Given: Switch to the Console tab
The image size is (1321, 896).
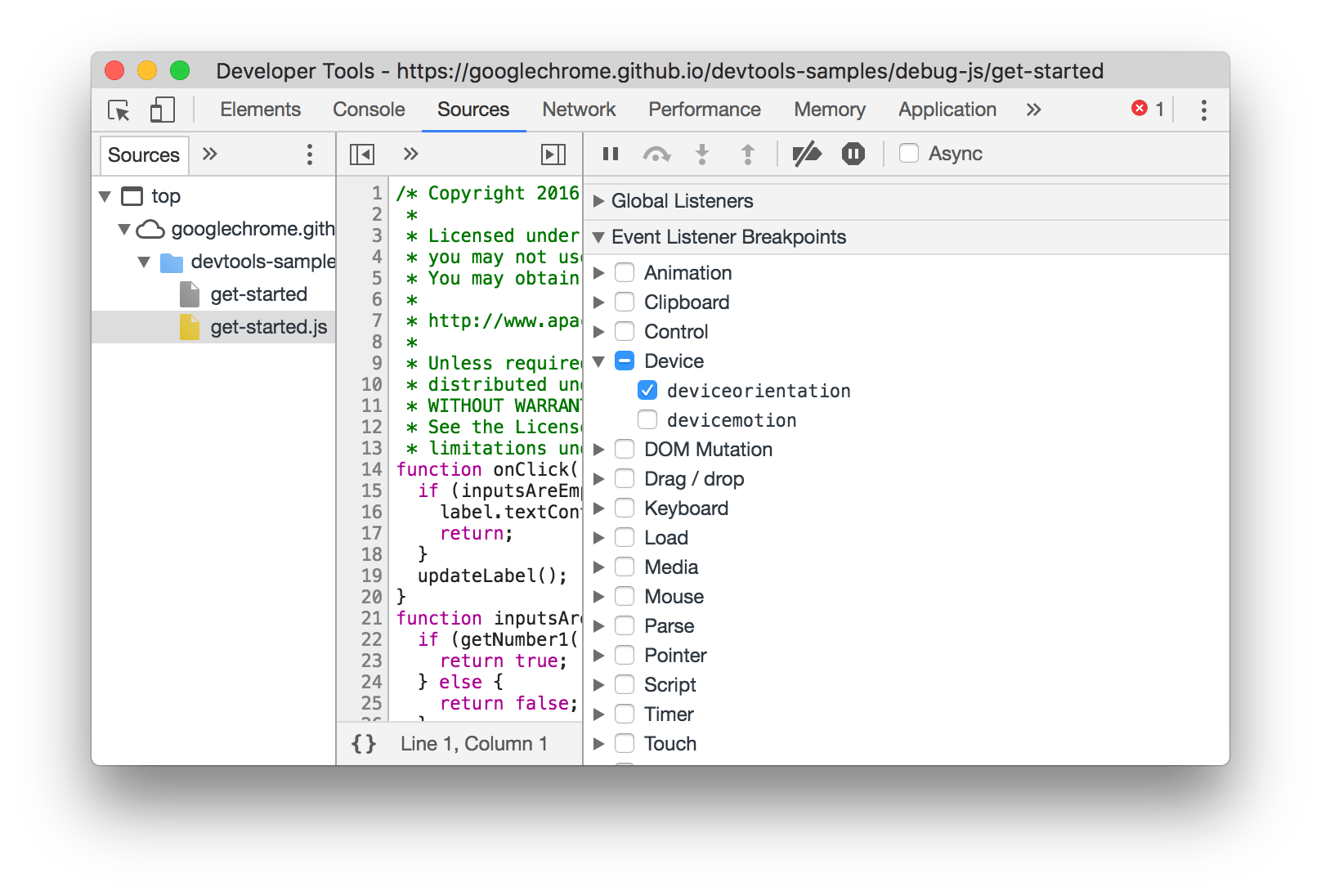Looking at the screenshot, I should pos(368,110).
